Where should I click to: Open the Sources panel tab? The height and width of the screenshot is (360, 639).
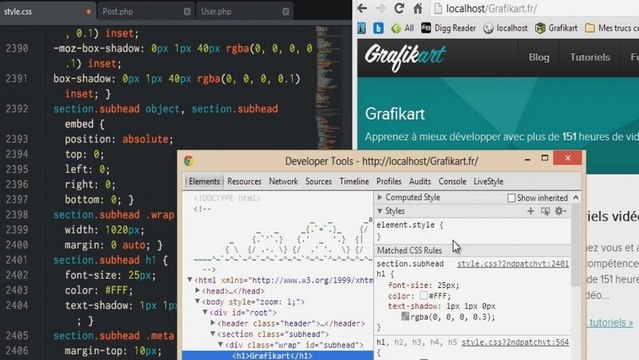click(x=318, y=181)
